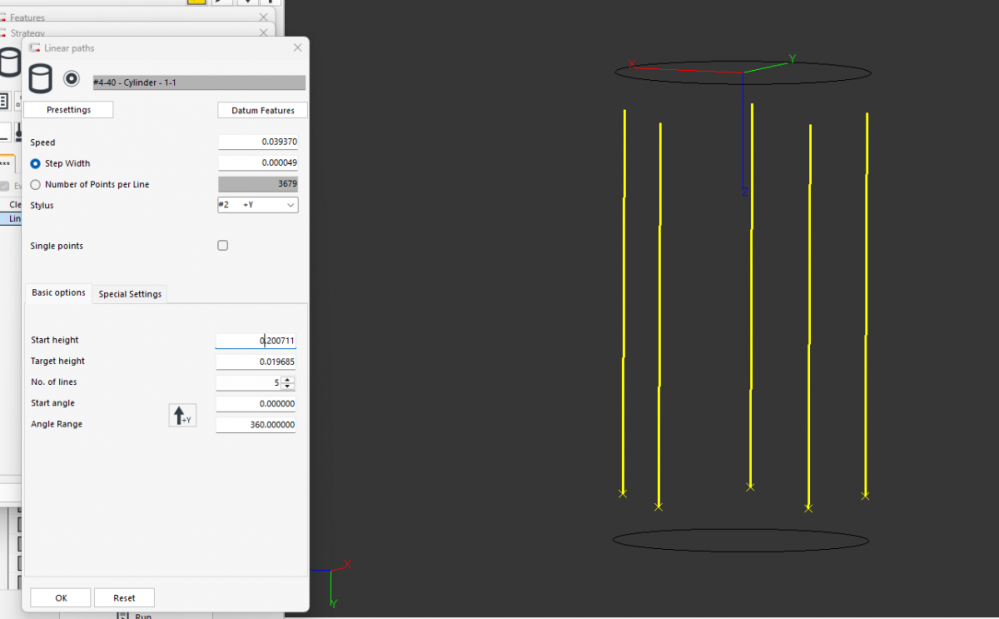Screen dimensions: 999x619
Task: Click the +Y arrow direction button
Action: 182,415
